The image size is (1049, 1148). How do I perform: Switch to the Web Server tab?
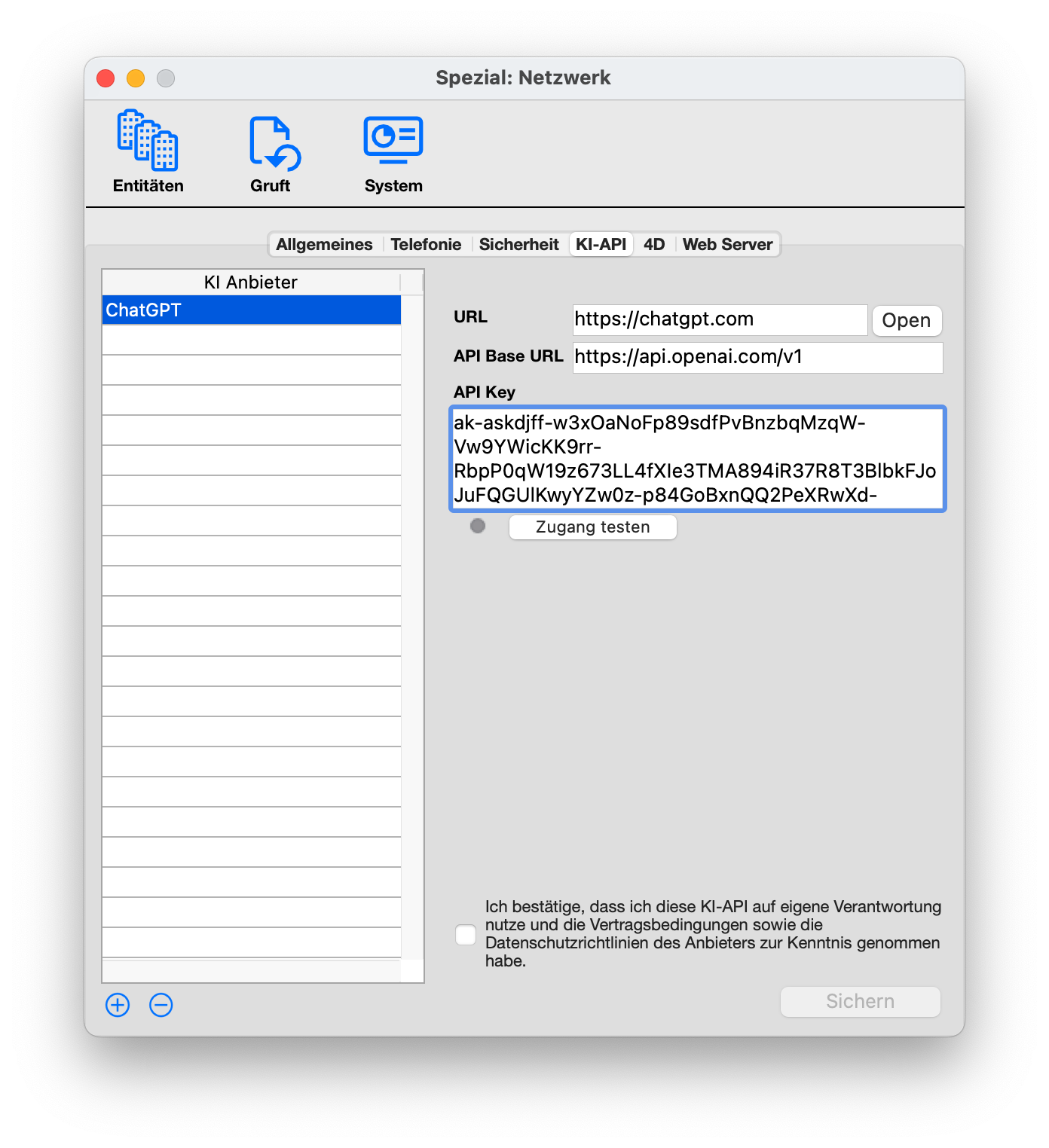[x=727, y=244]
